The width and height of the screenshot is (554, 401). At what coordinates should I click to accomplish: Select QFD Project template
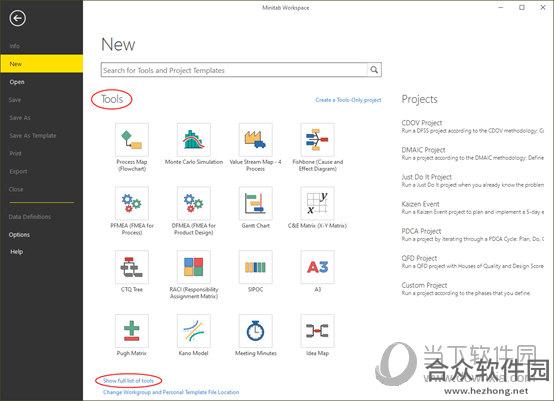[472, 262]
